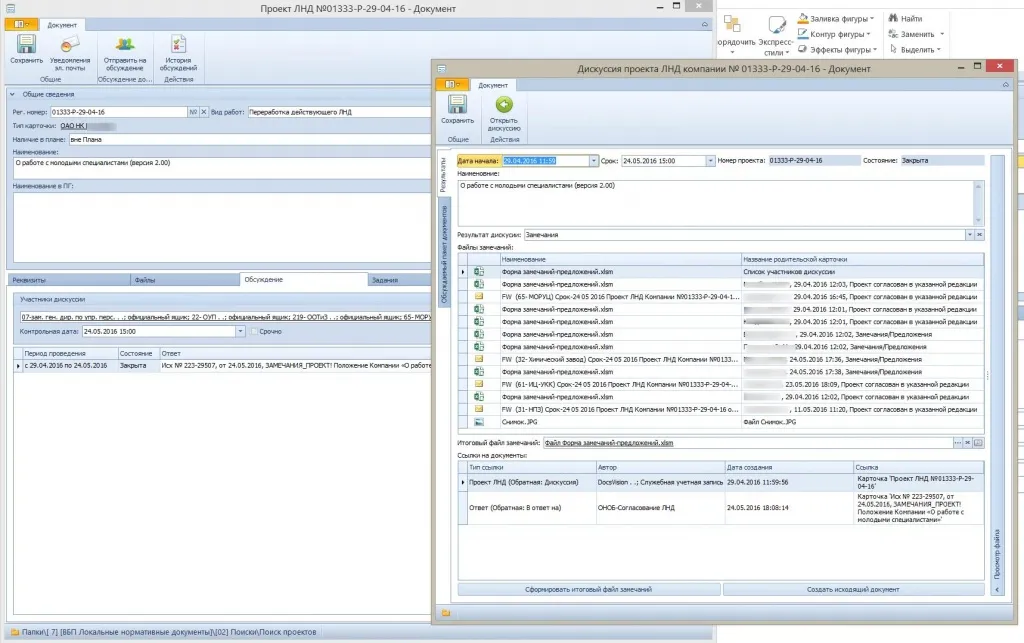The width and height of the screenshot is (1024, 643).
Task: Click Отправить на обсуждение icon
Action: (x=124, y=45)
